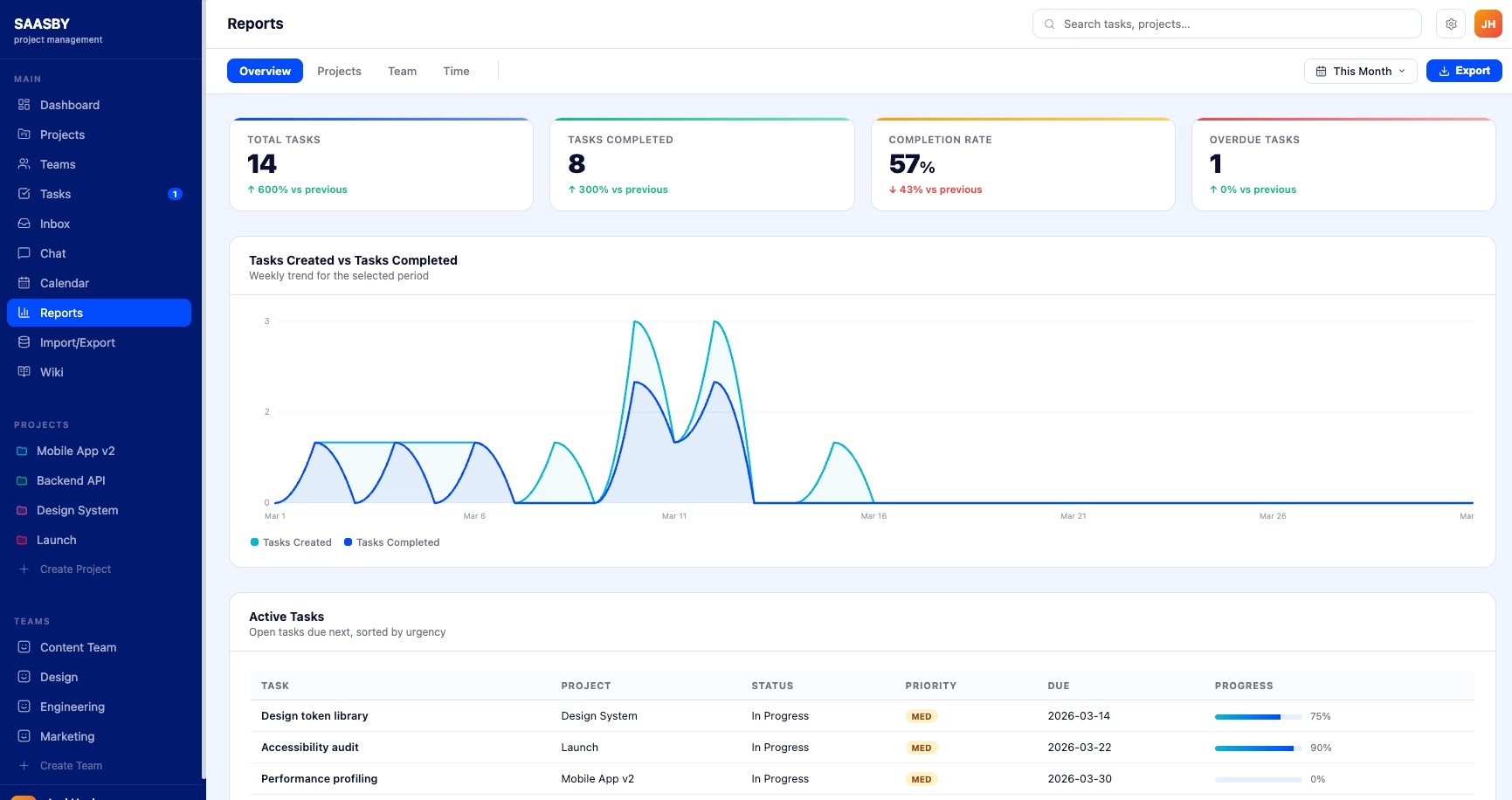Image resolution: width=1512 pixels, height=800 pixels.
Task: Open the This Month date range dropdown
Action: [x=1360, y=72]
